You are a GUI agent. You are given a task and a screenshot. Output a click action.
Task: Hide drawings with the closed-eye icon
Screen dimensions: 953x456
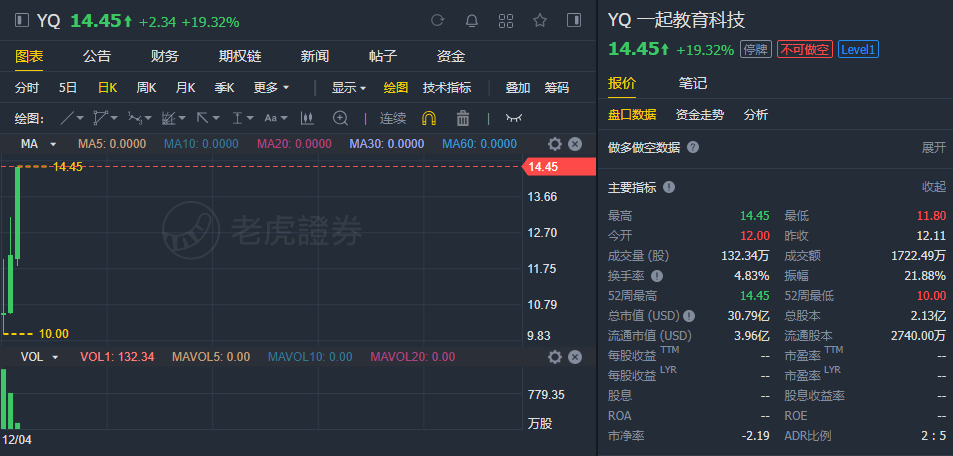coord(514,118)
